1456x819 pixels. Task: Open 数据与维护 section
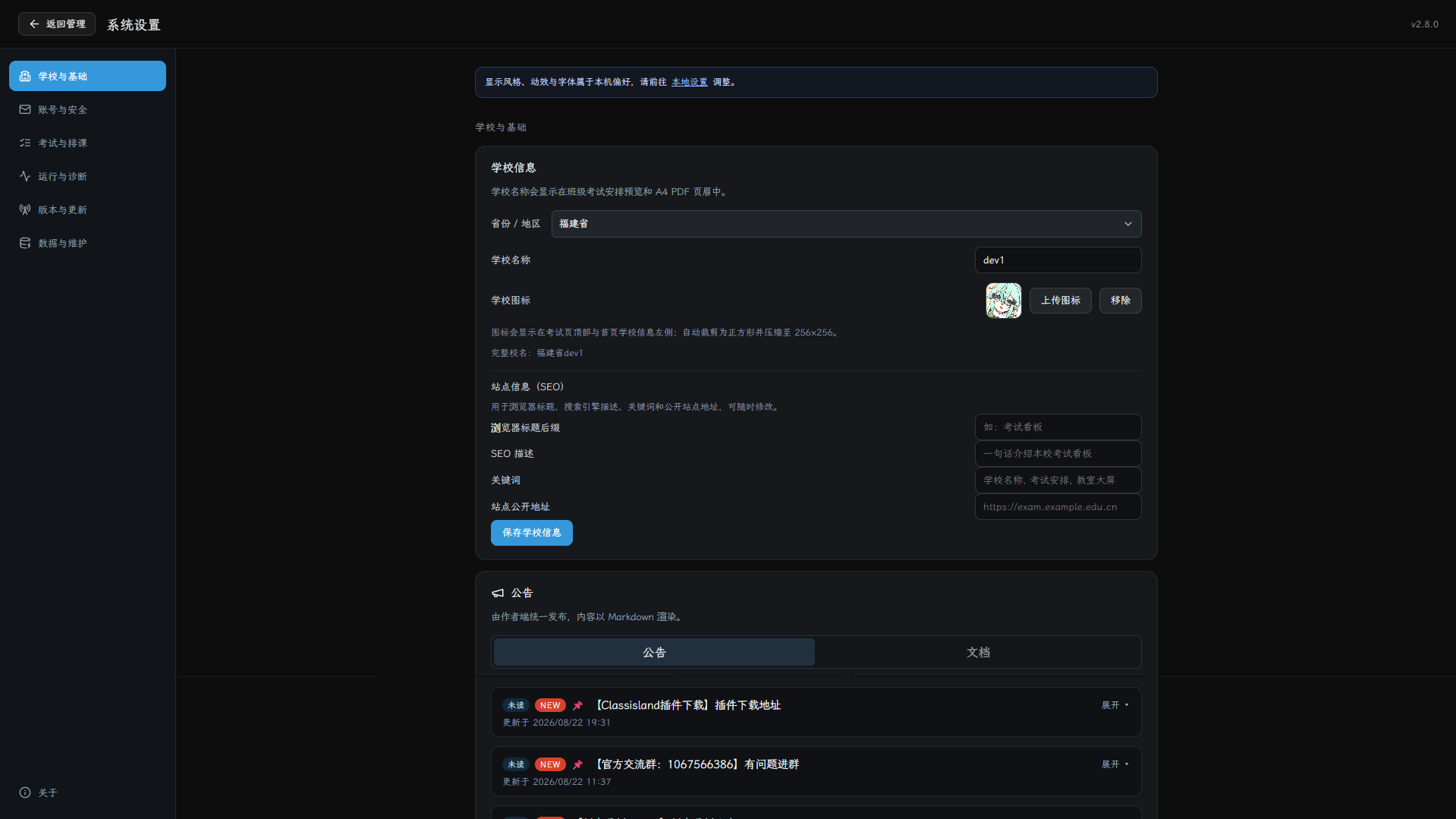tap(87, 243)
